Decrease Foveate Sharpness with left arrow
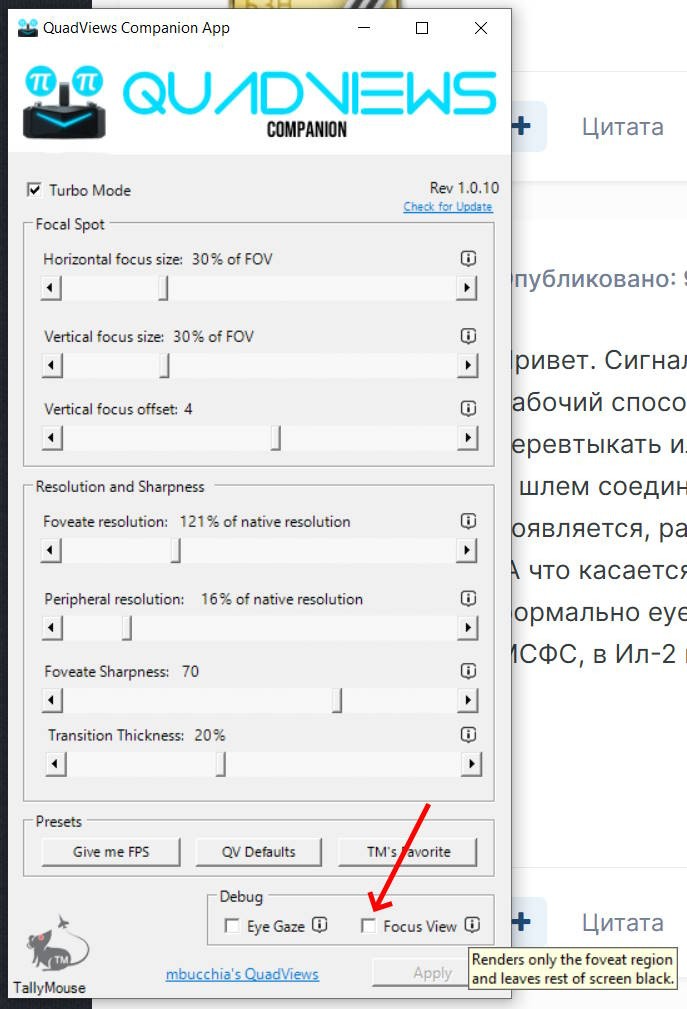Image resolution: width=687 pixels, height=1009 pixels. (x=51, y=700)
